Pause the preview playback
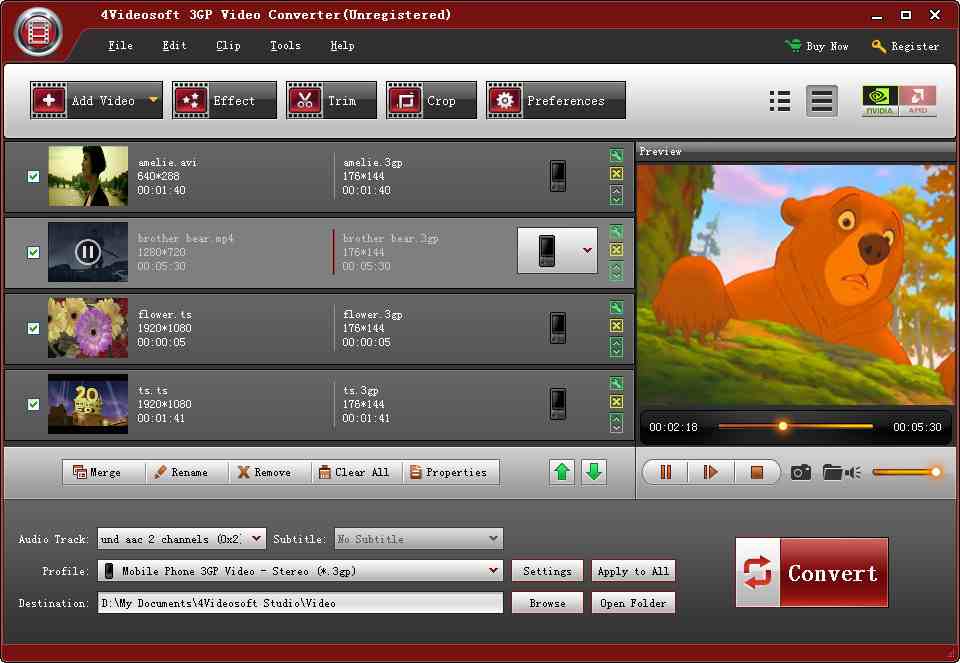 pos(666,472)
